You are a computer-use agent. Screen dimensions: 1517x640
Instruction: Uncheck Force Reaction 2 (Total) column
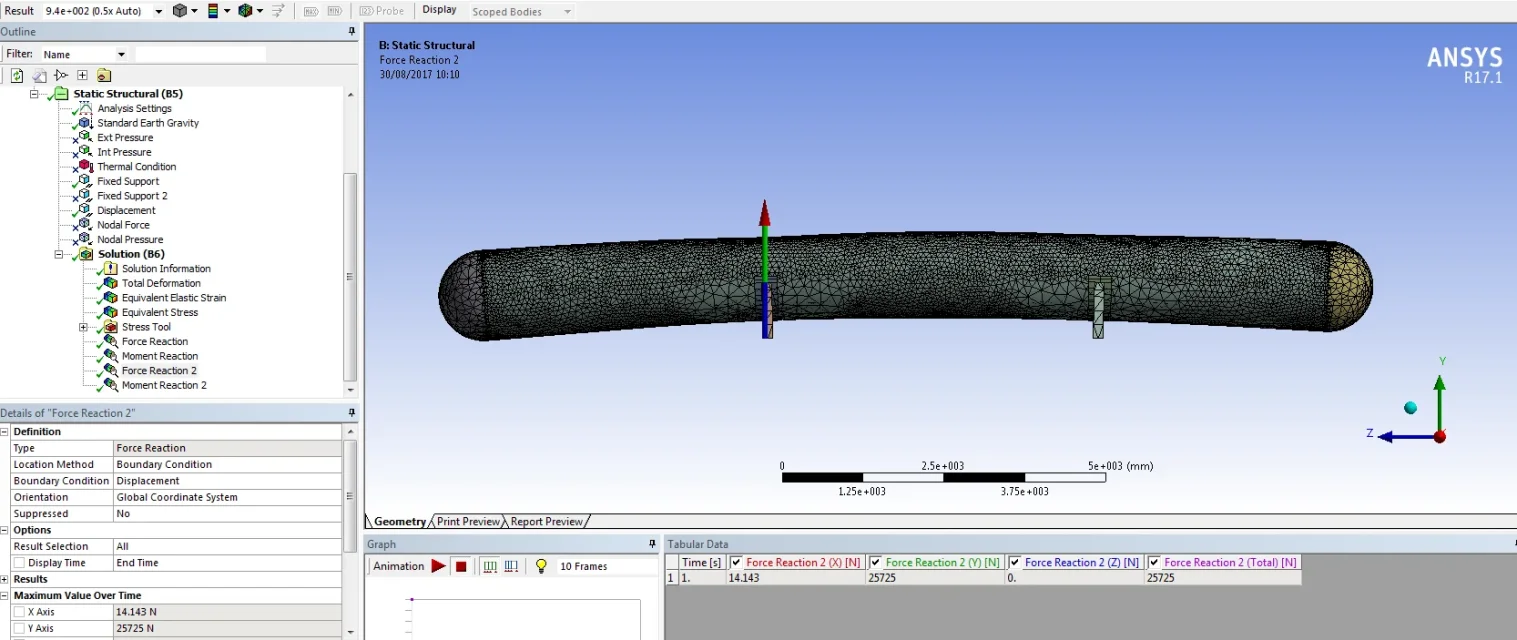point(1154,563)
